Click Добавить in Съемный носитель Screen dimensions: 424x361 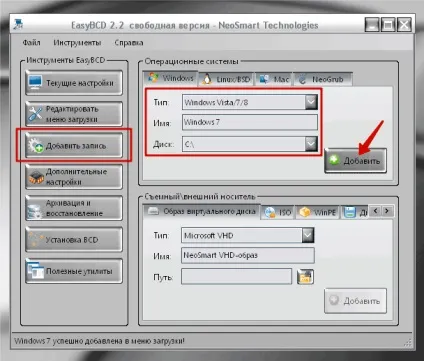(x=355, y=301)
